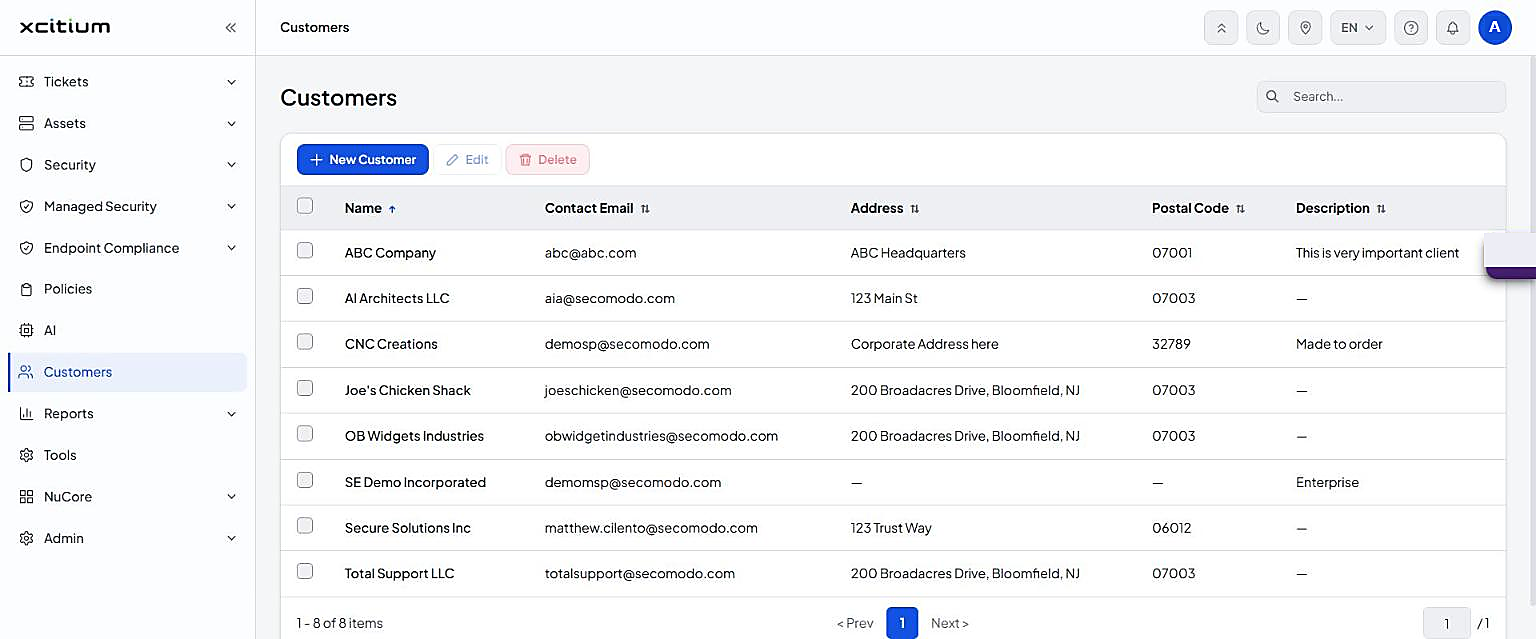Click the Edit button
The image size is (1536, 639).
click(467, 160)
